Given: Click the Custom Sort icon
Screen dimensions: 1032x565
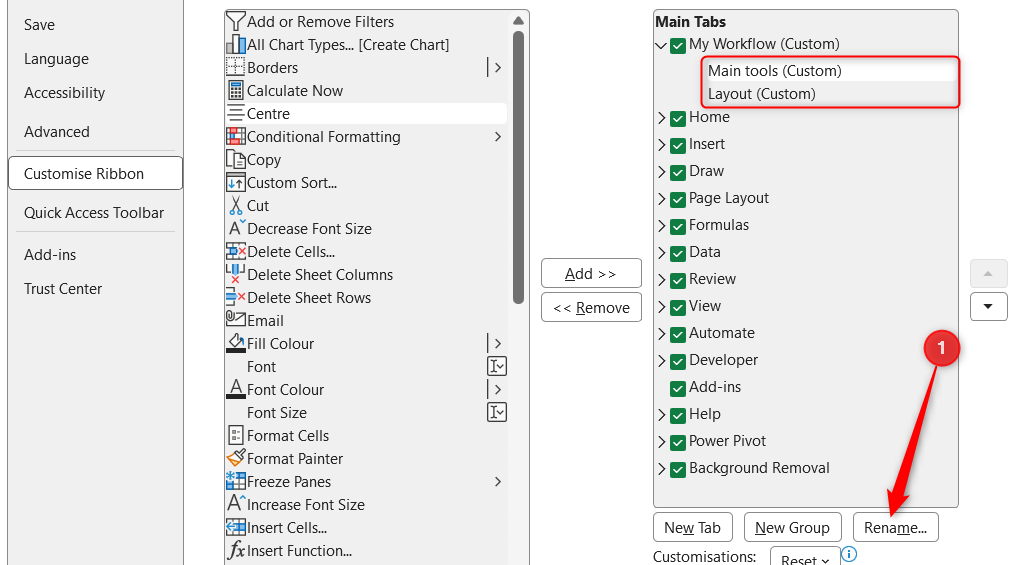Looking at the screenshot, I should (x=236, y=182).
